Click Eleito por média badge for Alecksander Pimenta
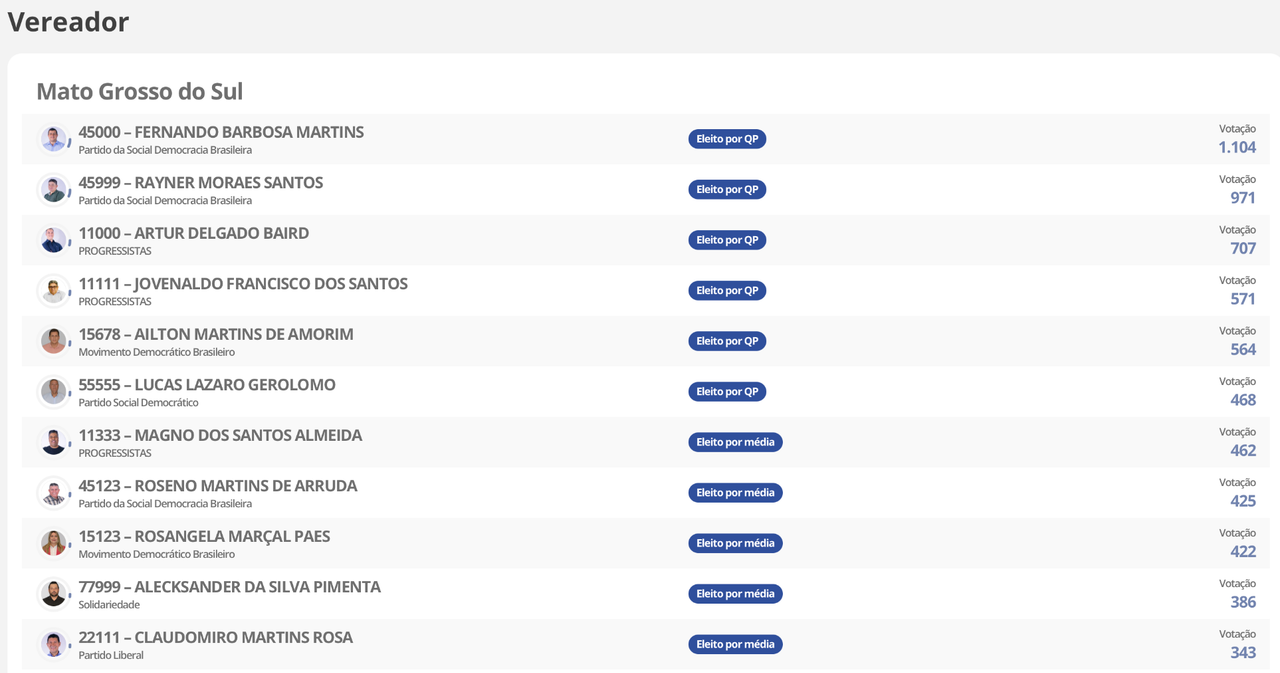 pyautogui.click(x=735, y=593)
